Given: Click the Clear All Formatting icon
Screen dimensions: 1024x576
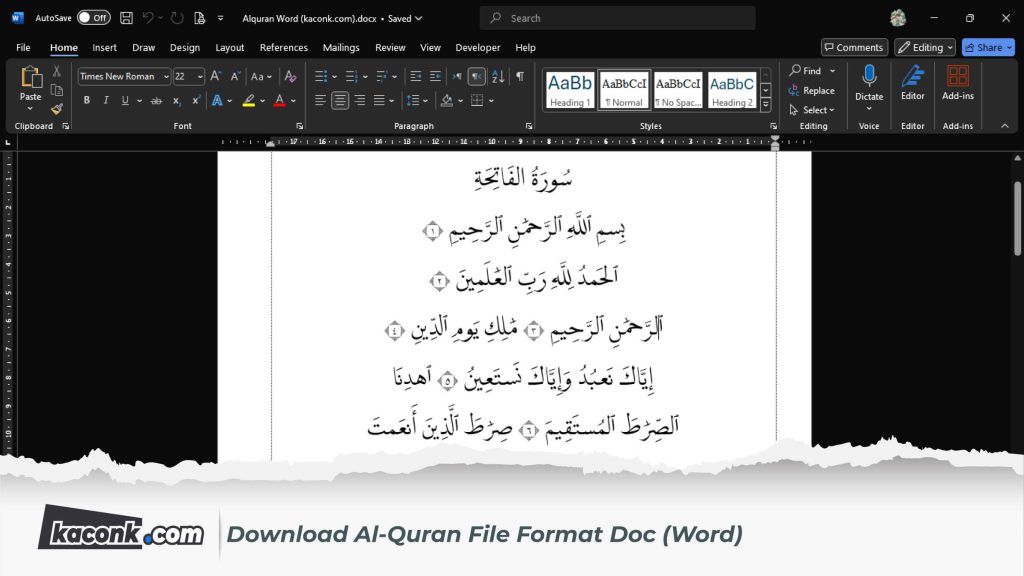Looking at the screenshot, I should click(x=291, y=76).
